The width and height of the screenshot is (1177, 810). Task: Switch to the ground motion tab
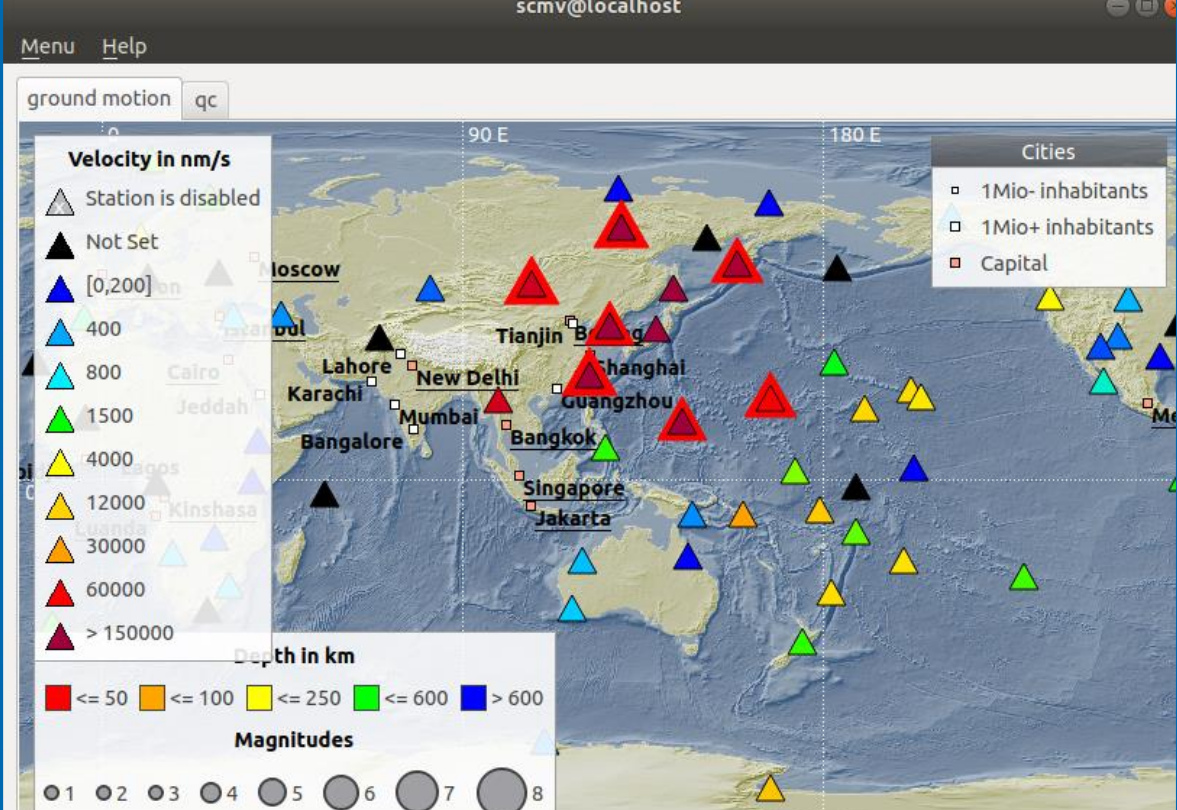[99, 98]
